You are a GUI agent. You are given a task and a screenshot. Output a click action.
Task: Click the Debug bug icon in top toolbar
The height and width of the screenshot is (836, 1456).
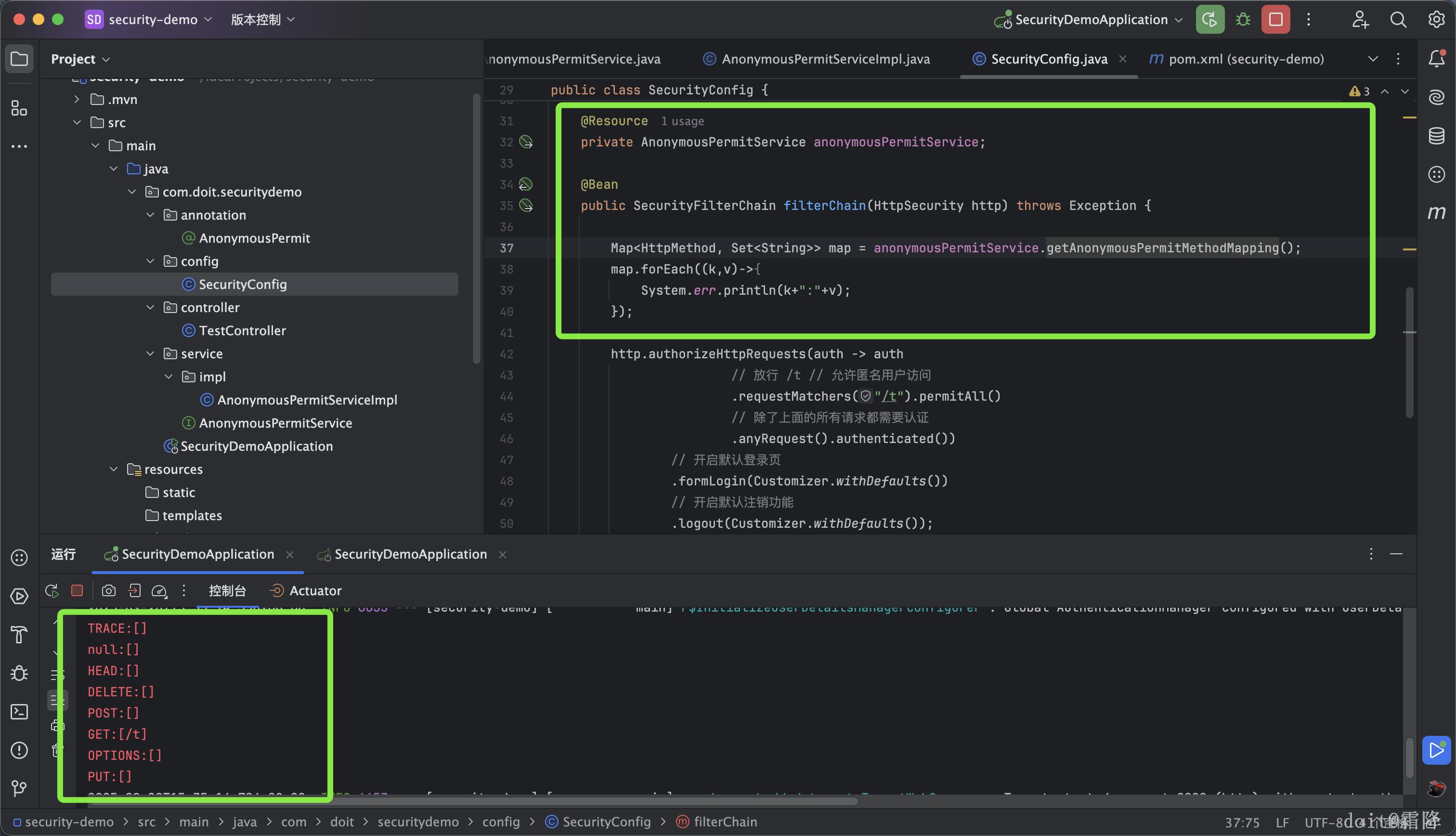1243,20
